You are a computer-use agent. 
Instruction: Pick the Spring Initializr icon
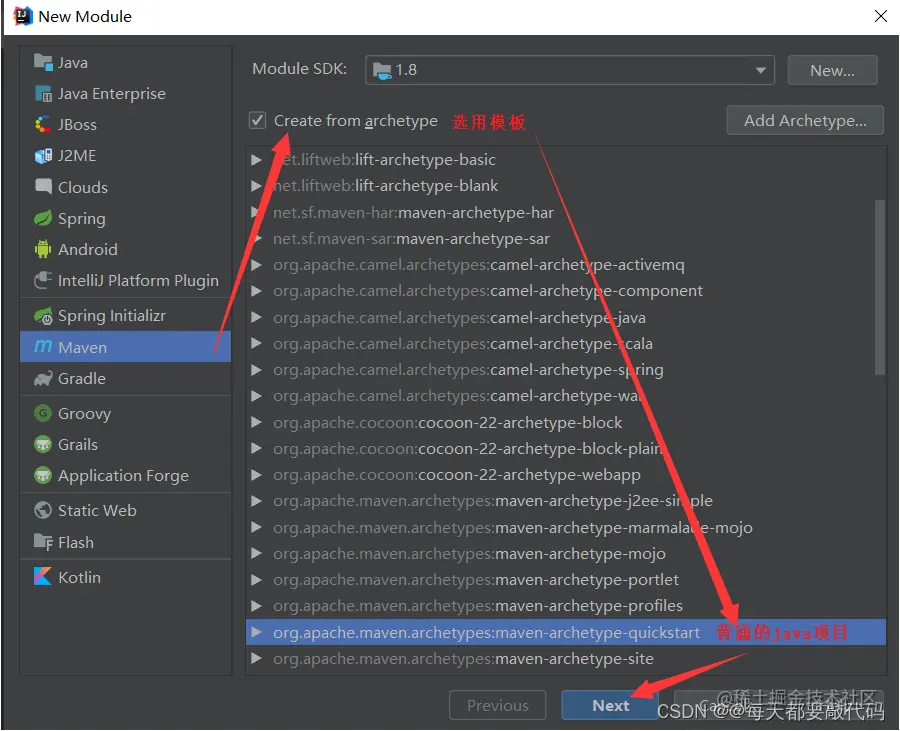click(43, 316)
